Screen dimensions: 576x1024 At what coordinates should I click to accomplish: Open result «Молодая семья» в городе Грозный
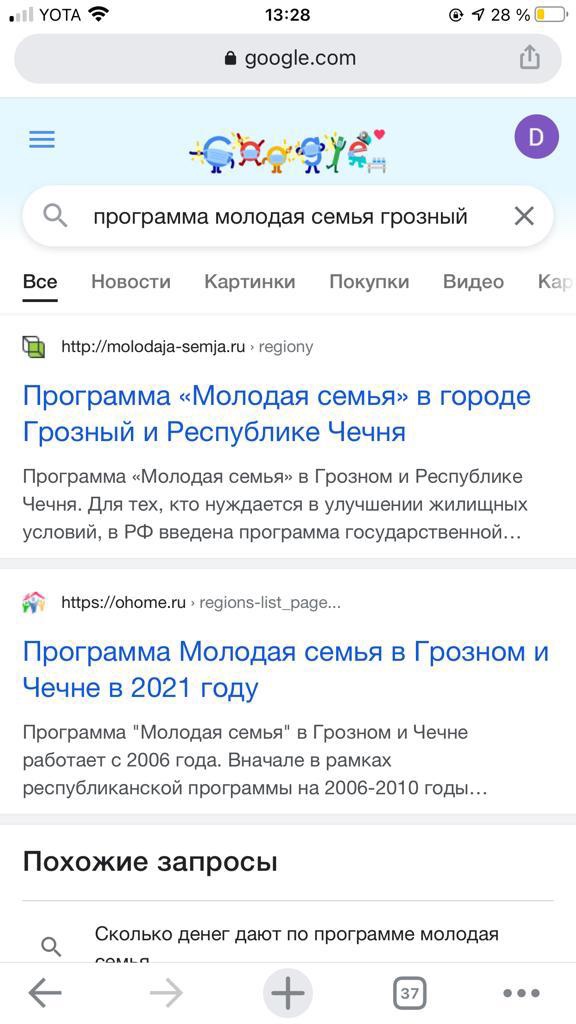[277, 413]
